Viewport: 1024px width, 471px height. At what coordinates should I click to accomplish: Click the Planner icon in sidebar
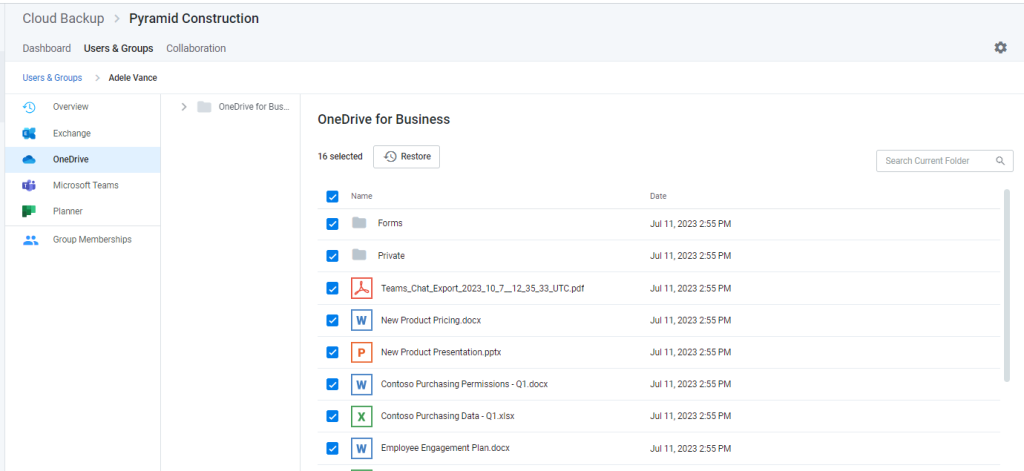click(x=29, y=212)
